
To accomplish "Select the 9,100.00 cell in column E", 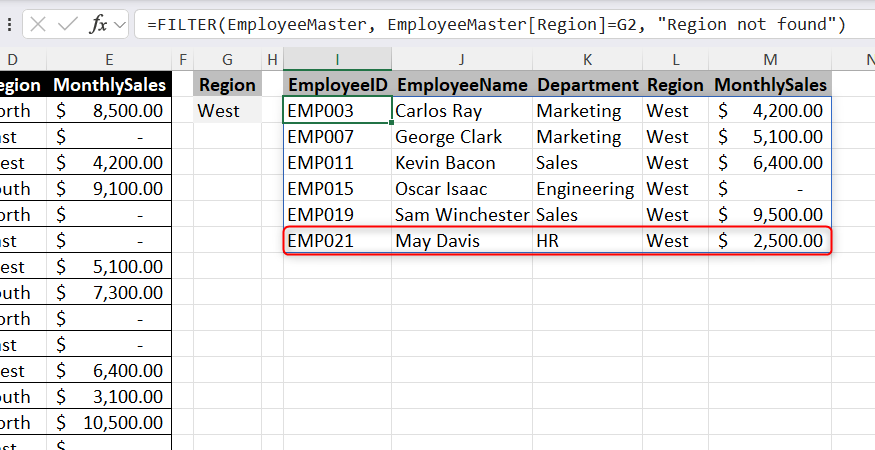I will [x=109, y=189].
